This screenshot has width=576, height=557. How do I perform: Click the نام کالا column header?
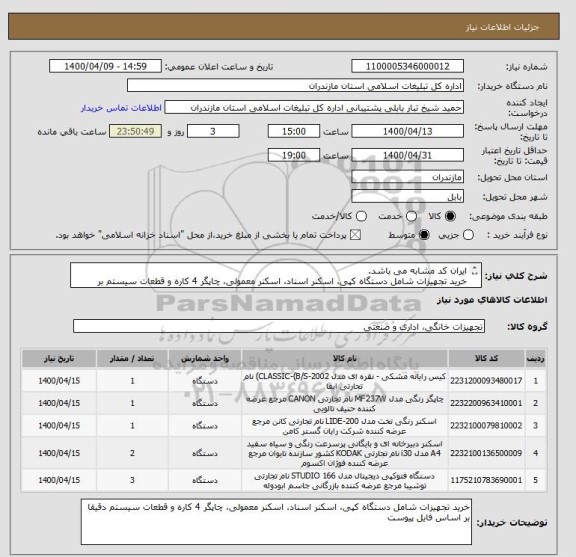pyautogui.click(x=345, y=359)
